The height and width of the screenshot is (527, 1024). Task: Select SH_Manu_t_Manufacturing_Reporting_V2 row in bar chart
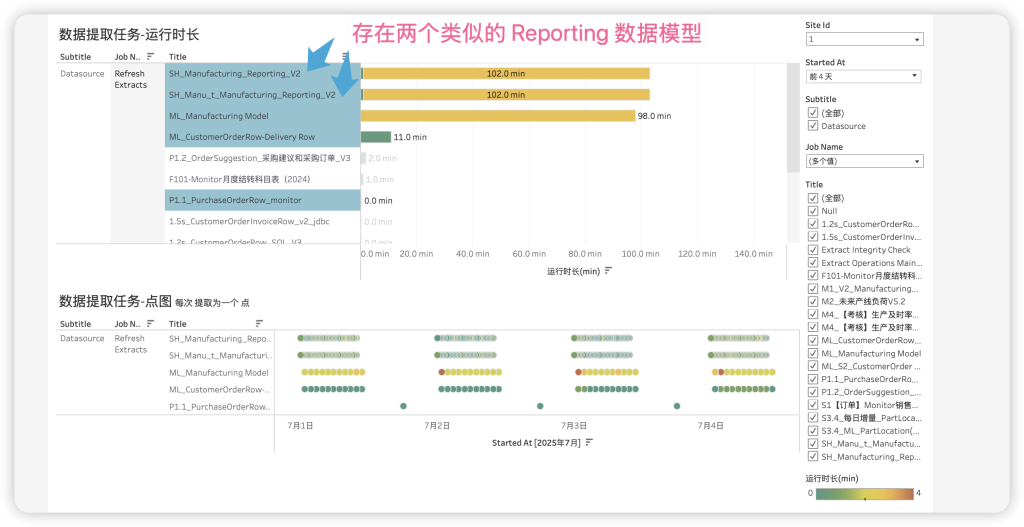point(263,95)
